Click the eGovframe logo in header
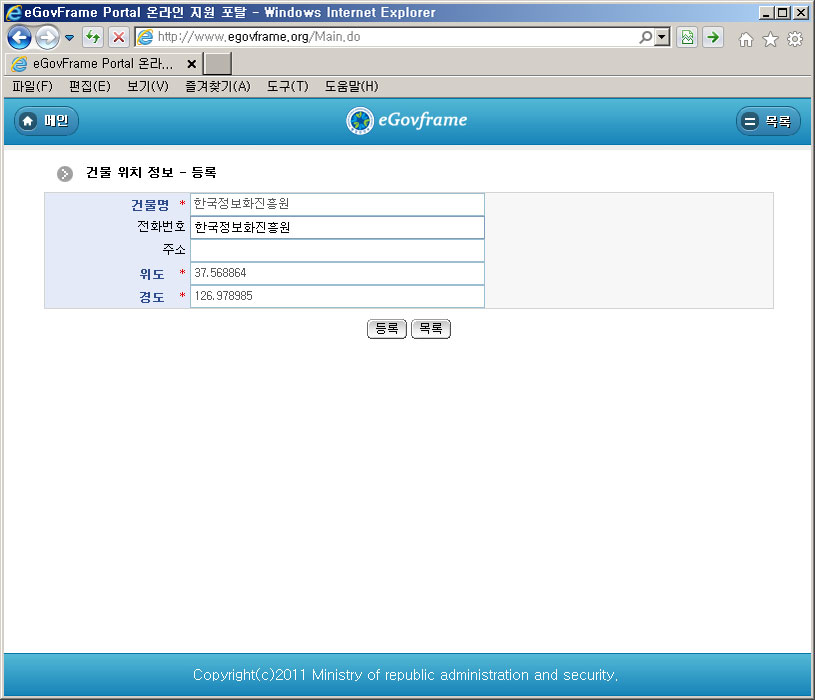This screenshot has width=815, height=700. 407,121
